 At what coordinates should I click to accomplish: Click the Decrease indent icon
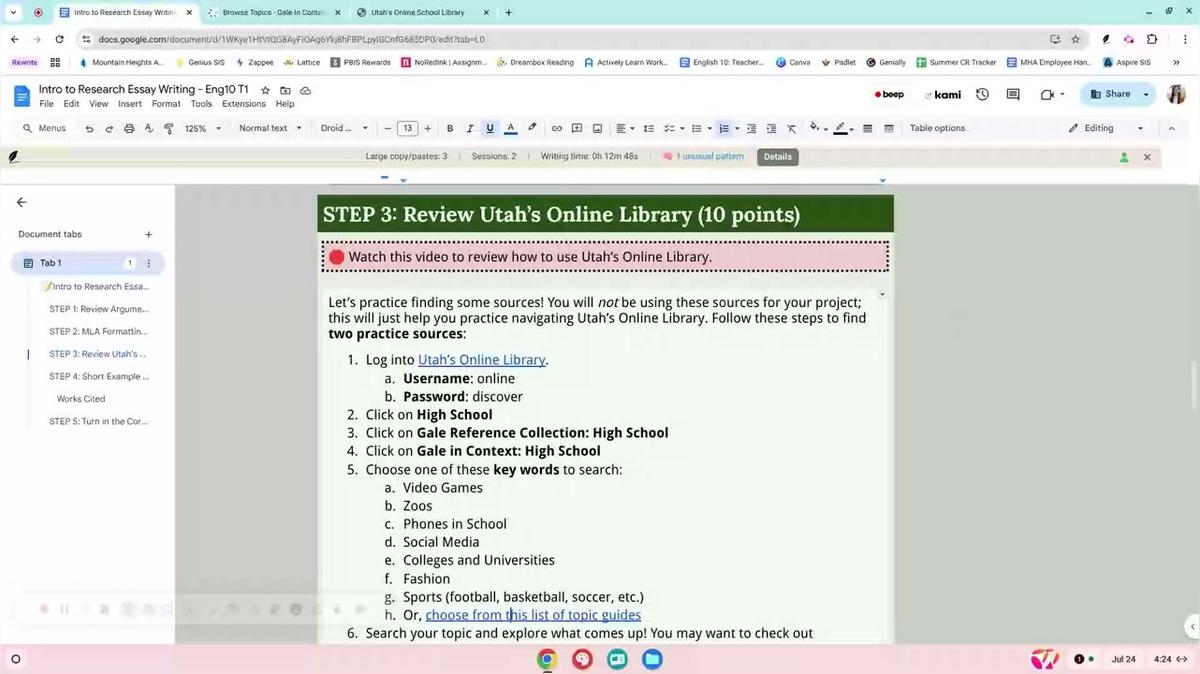coord(752,128)
